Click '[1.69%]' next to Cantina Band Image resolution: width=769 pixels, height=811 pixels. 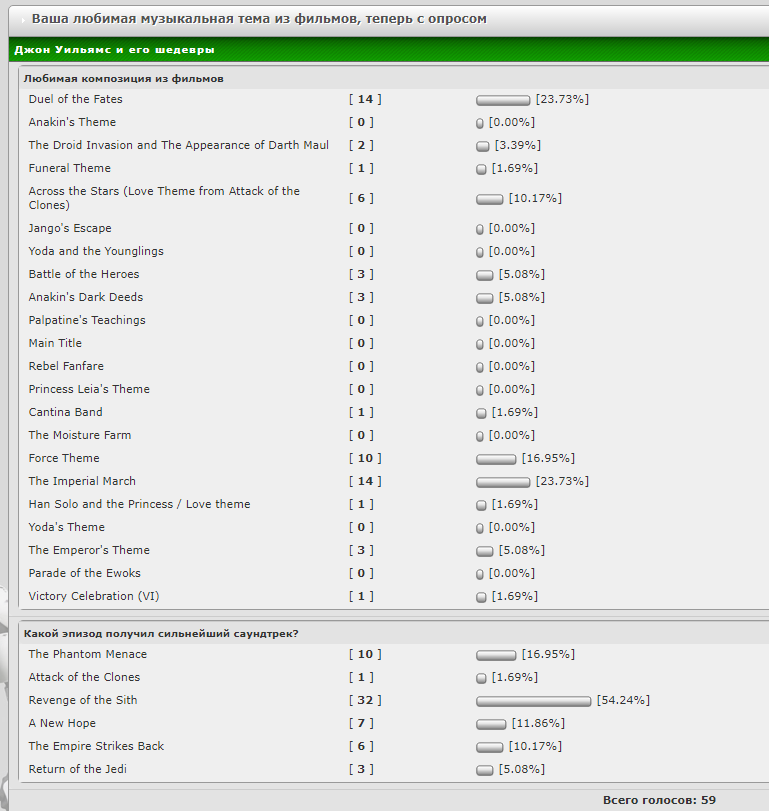[x=515, y=412]
